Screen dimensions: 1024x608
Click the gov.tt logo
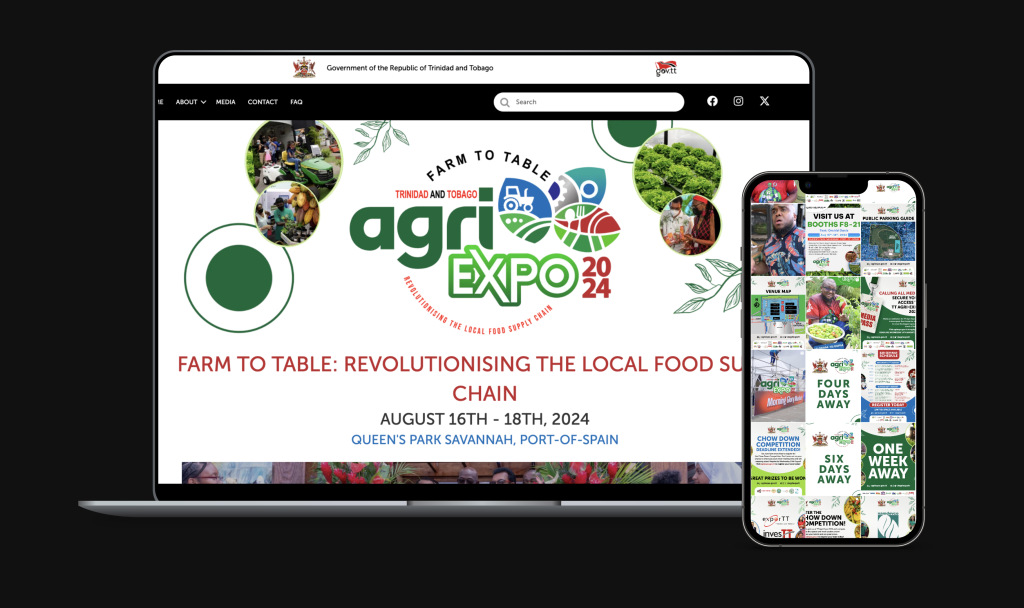(x=665, y=69)
